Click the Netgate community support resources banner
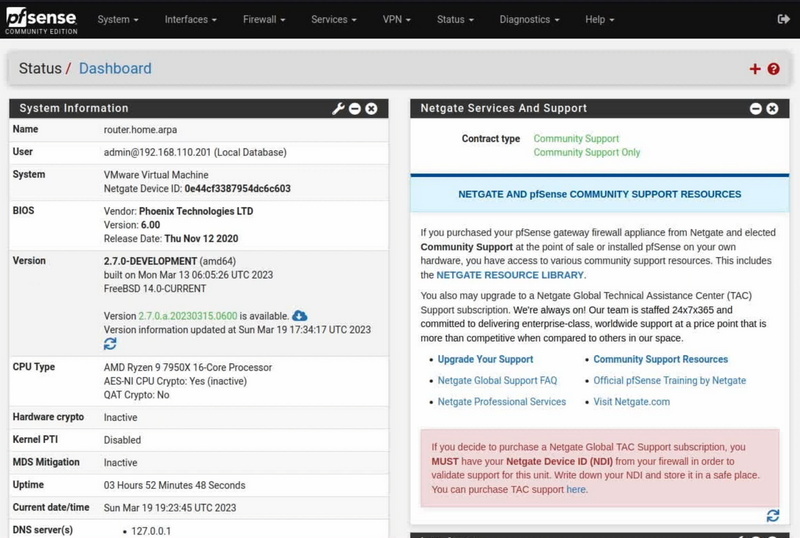Viewport: 800px width, 538px height. tap(599, 194)
